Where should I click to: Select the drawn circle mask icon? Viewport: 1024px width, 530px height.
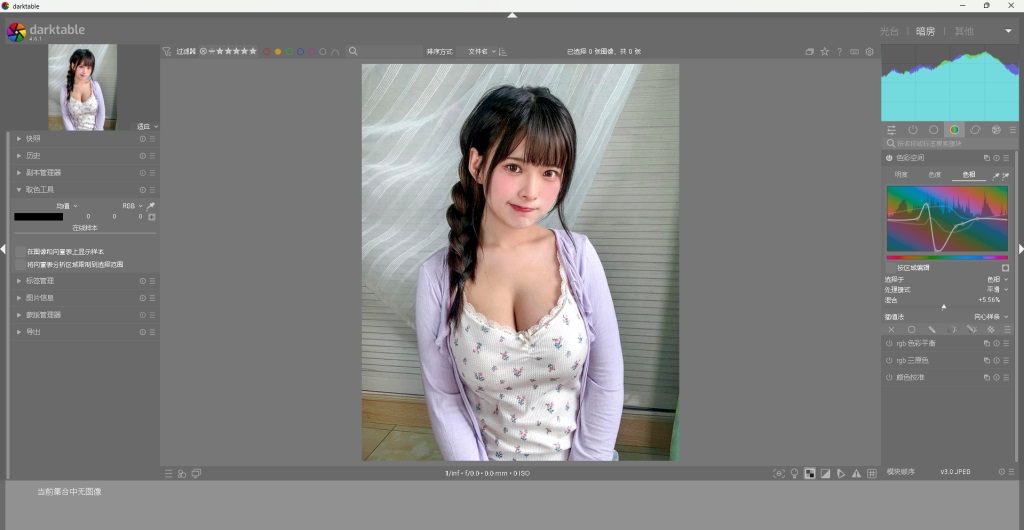tap(911, 329)
